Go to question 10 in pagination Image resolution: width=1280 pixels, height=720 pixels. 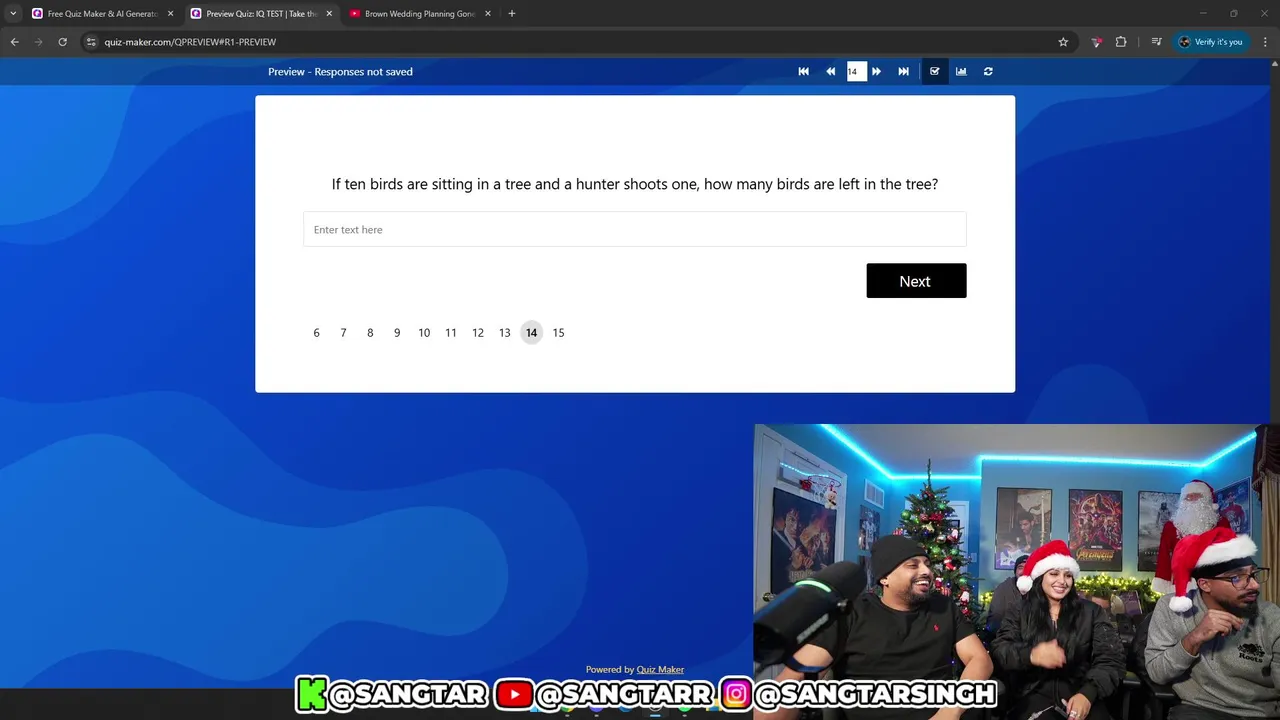[x=424, y=333]
